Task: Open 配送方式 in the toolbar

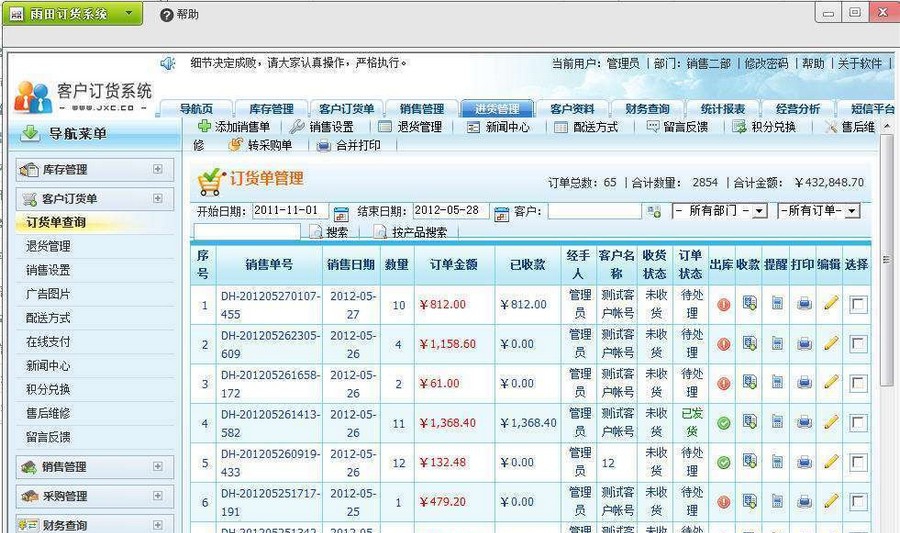Action: [586, 127]
